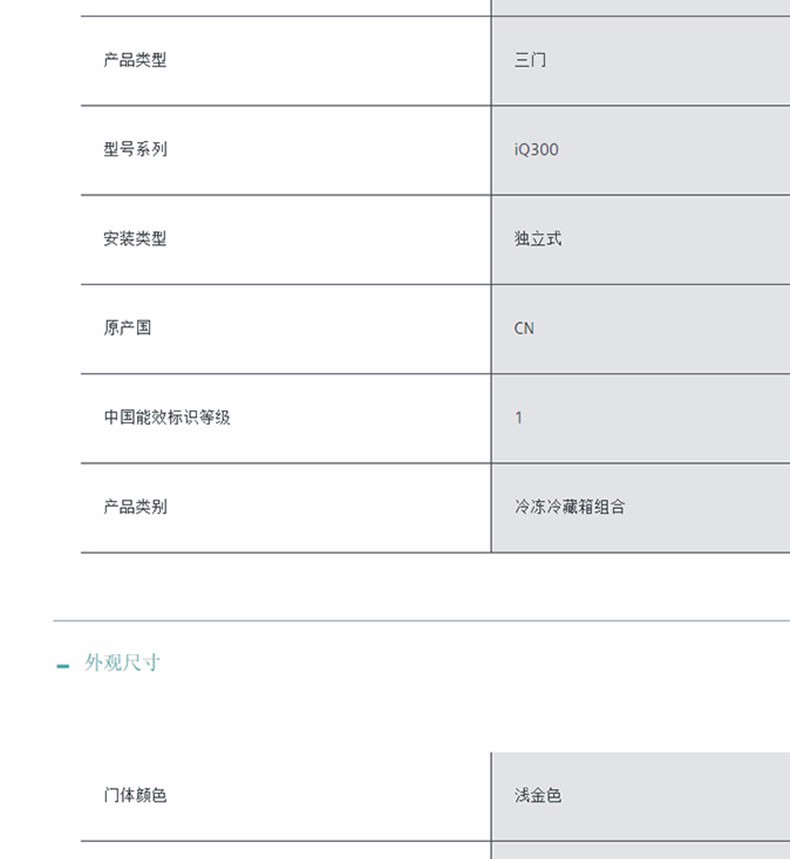Viewport: 790px width, 859px height.
Task: Collapse the 外观尺寸 section via minus icon
Action: pos(64,665)
